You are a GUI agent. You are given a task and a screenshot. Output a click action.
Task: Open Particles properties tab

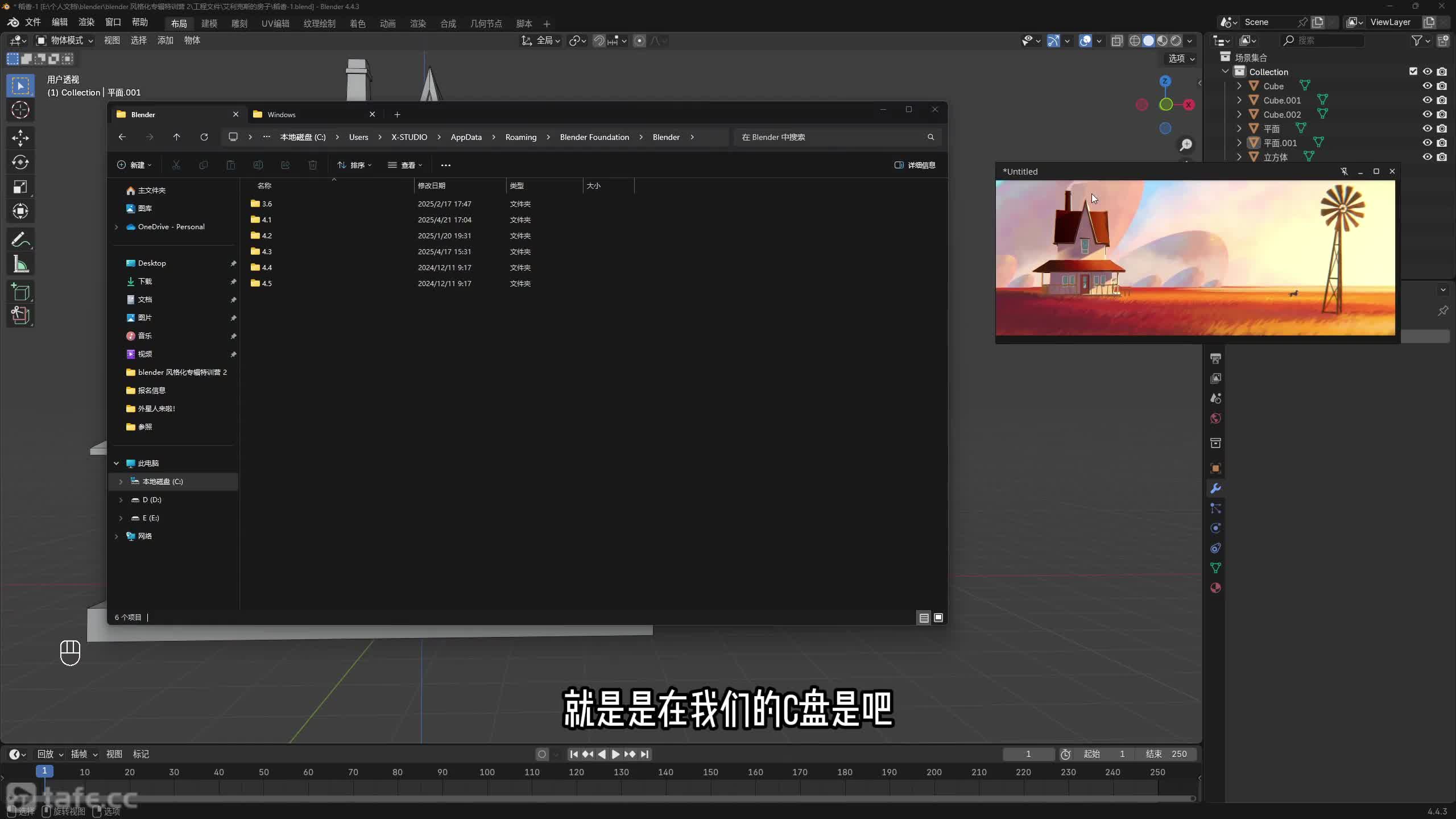[x=1215, y=508]
